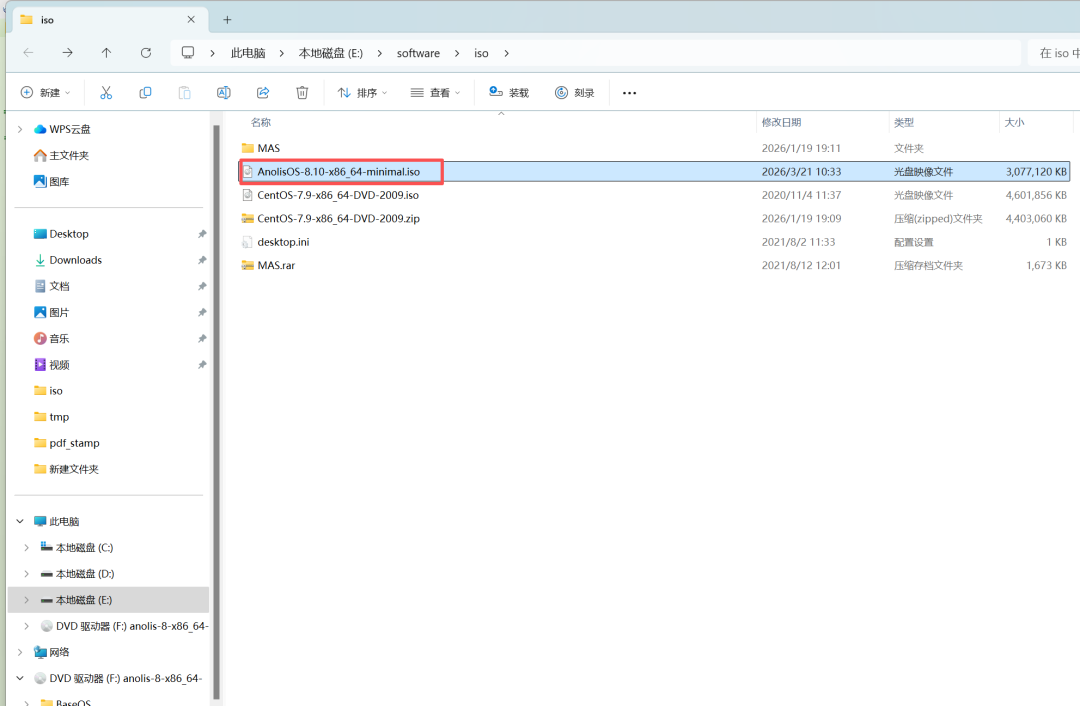Open the Sort (排序) dropdown
Screen dimensions: 1080x706
point(362,92)
